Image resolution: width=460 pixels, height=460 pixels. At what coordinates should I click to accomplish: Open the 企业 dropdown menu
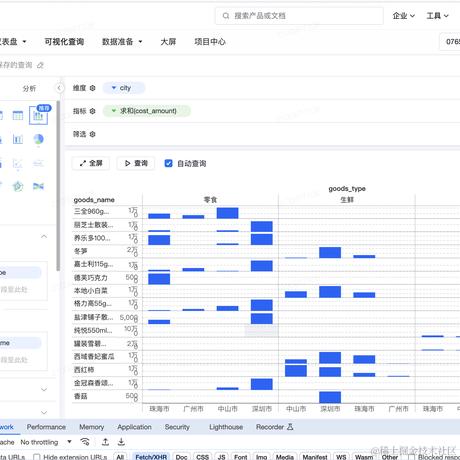pyautogui.click(x=403, y=16)
